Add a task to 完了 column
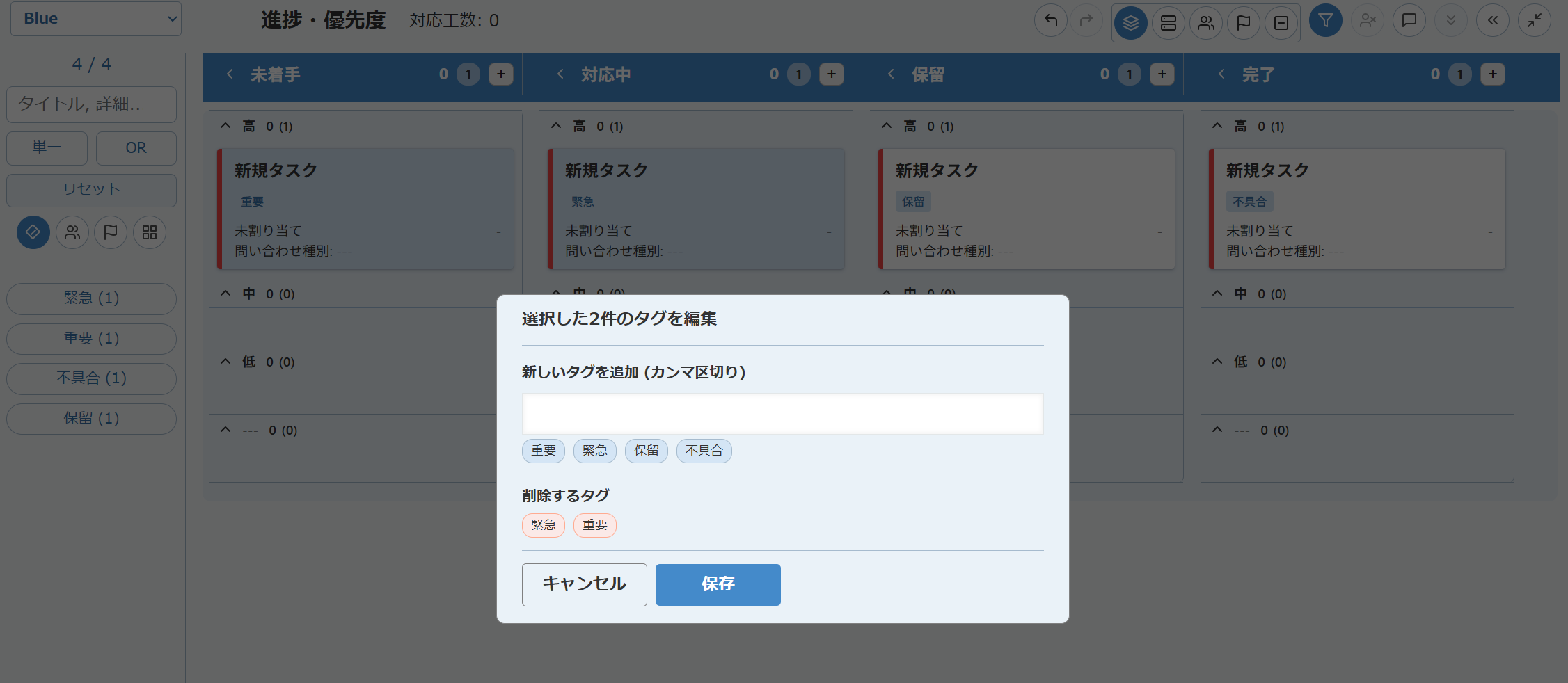 [1493, 74]
